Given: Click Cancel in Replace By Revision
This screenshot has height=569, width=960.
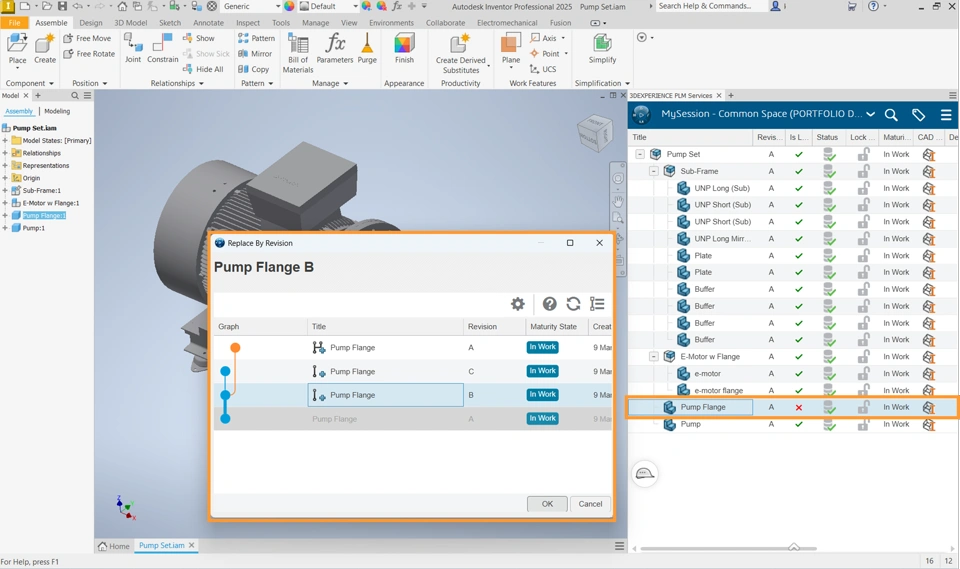Looking at the screenshot, I should pos(590,504).
